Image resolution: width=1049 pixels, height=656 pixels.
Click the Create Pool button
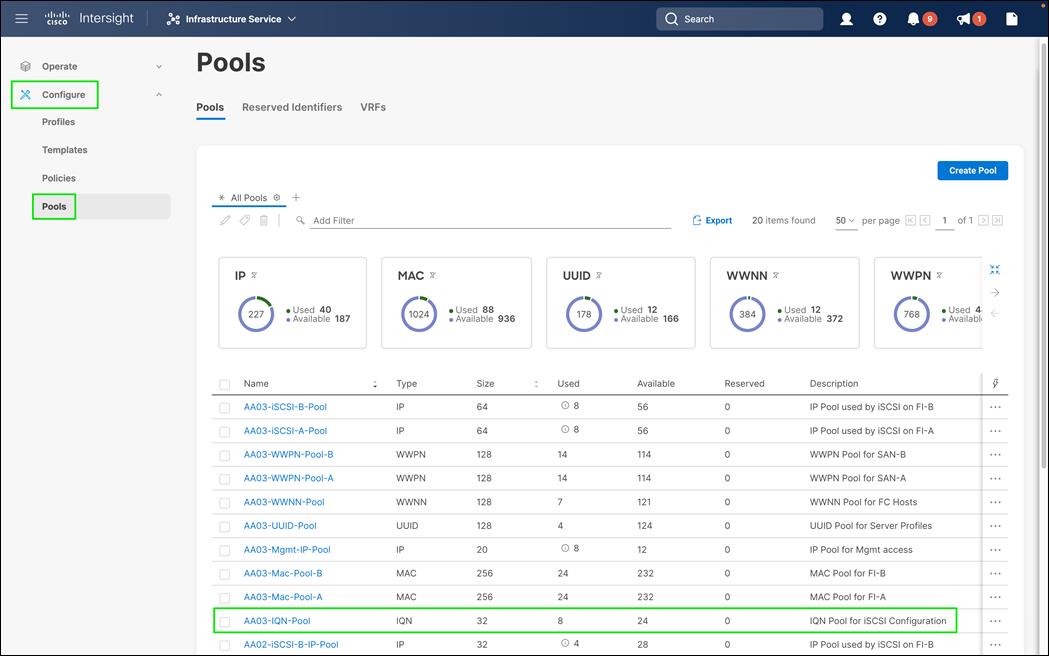972,170
